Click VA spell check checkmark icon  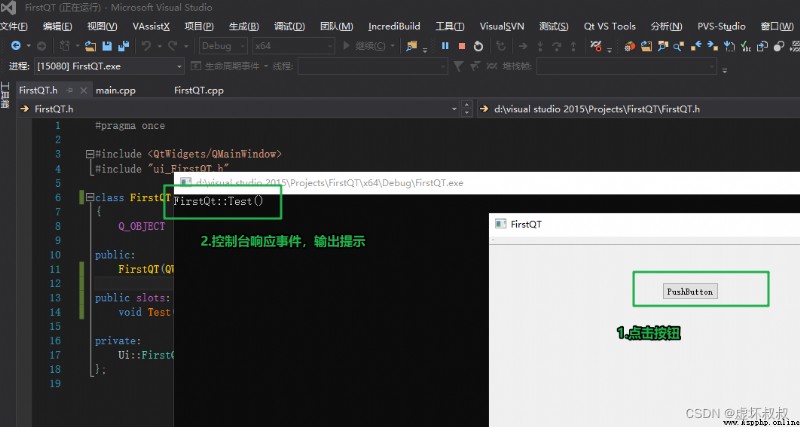click(746, 46)
